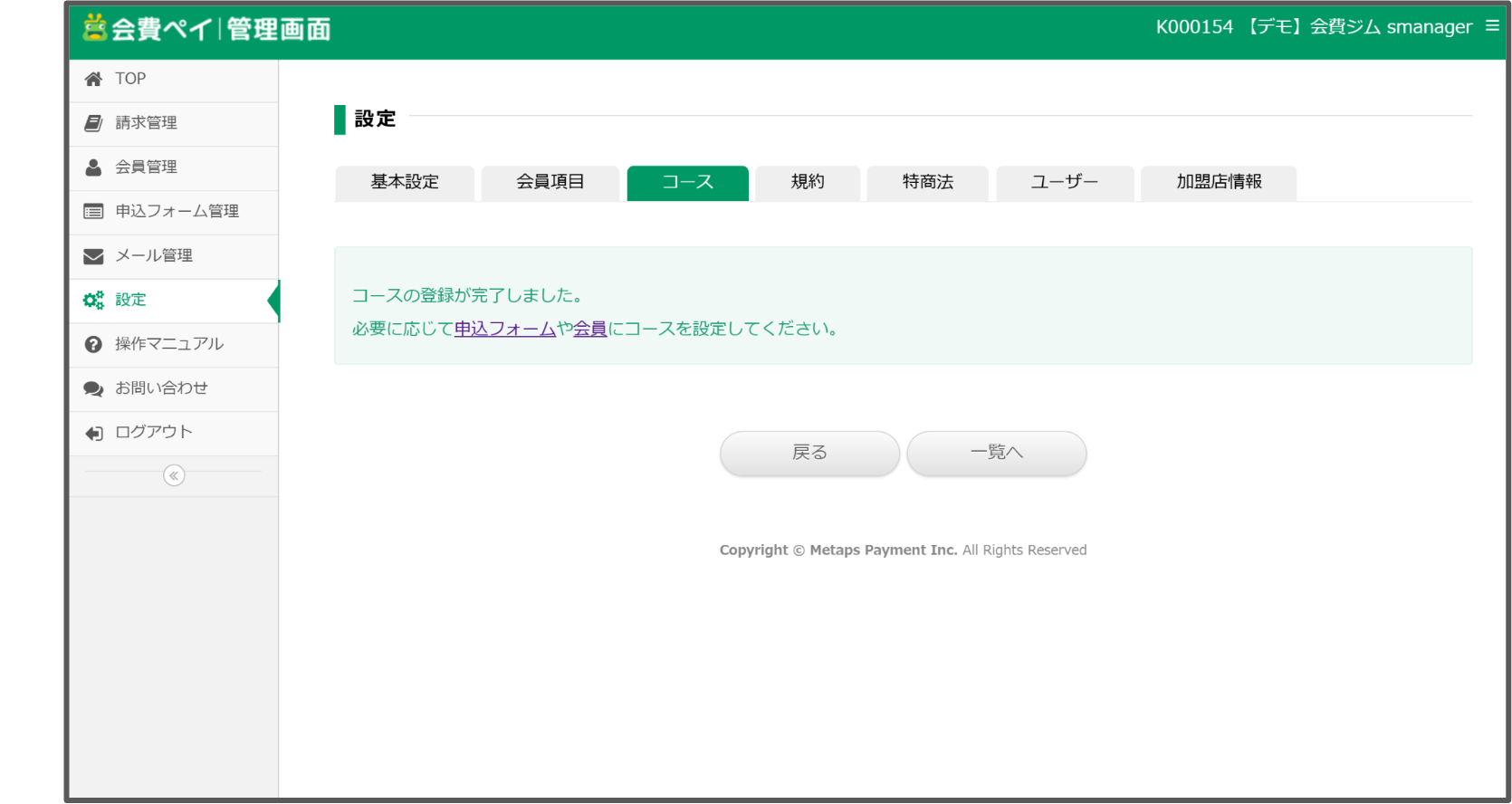
Task: Click the gears icon for 設定
Action: click(93, 301)
